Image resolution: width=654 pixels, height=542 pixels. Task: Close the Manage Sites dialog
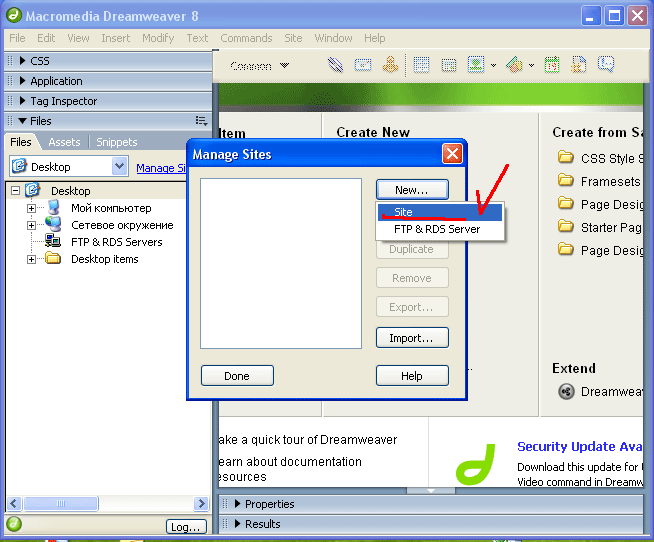pyautogui.click(x=452, y=154)
